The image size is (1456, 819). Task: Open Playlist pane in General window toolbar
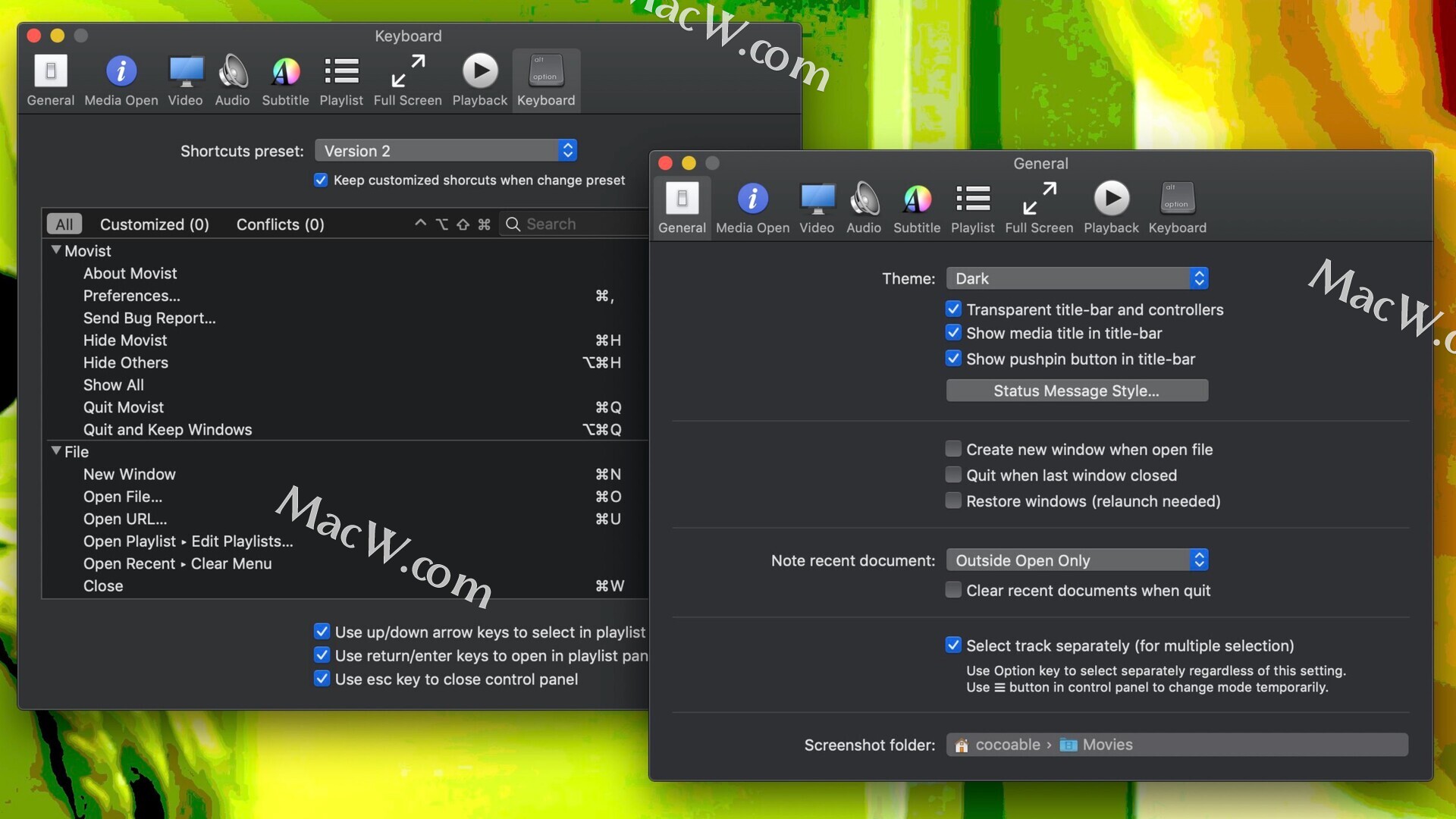pos(973,208)
